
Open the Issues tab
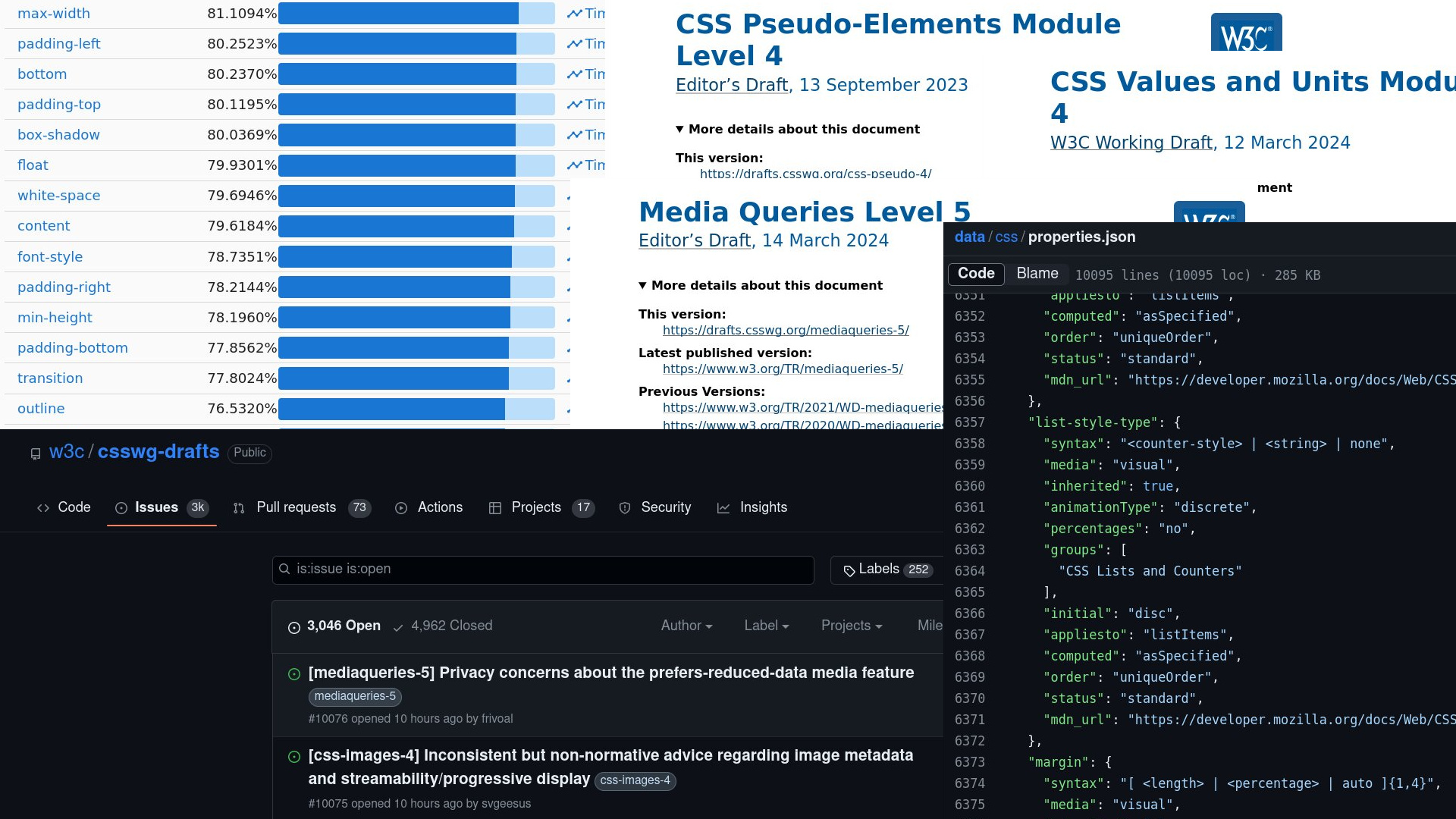[x=162, y=507]
